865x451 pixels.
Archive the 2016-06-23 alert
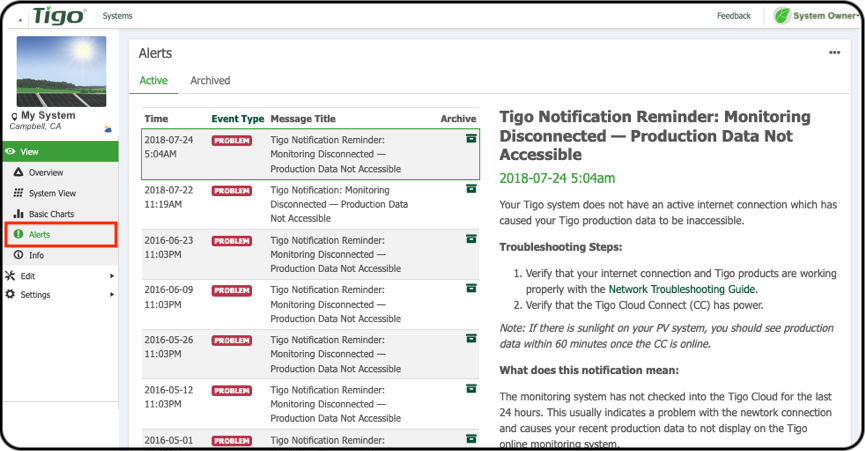pos(471,239)
